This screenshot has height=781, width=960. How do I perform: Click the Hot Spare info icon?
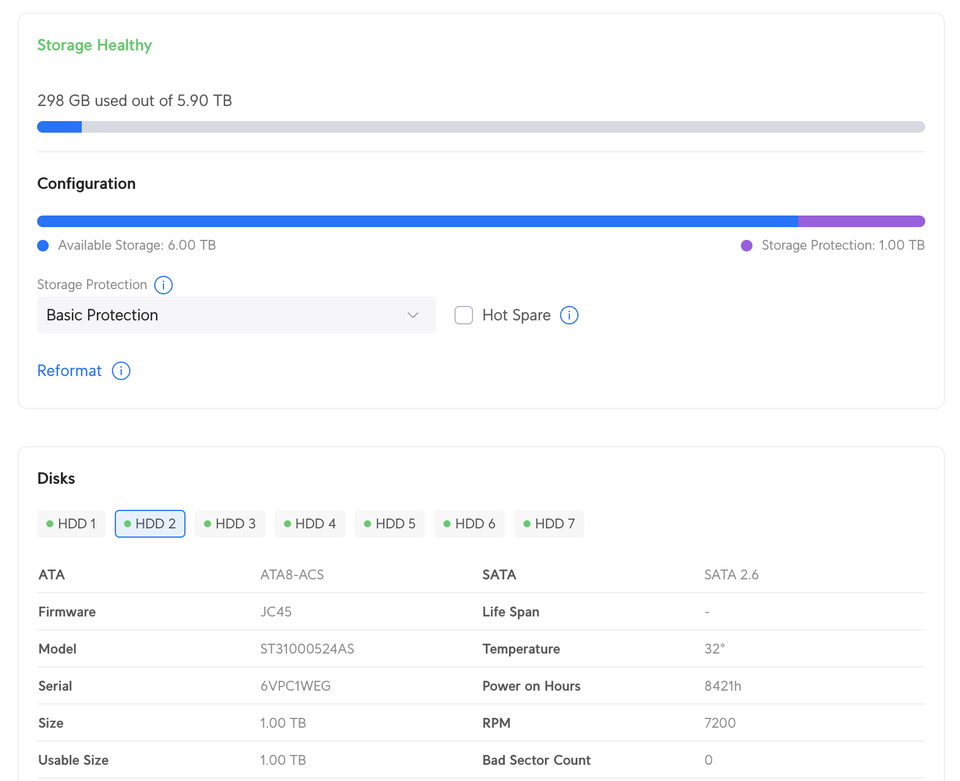[x=569, y=315]
